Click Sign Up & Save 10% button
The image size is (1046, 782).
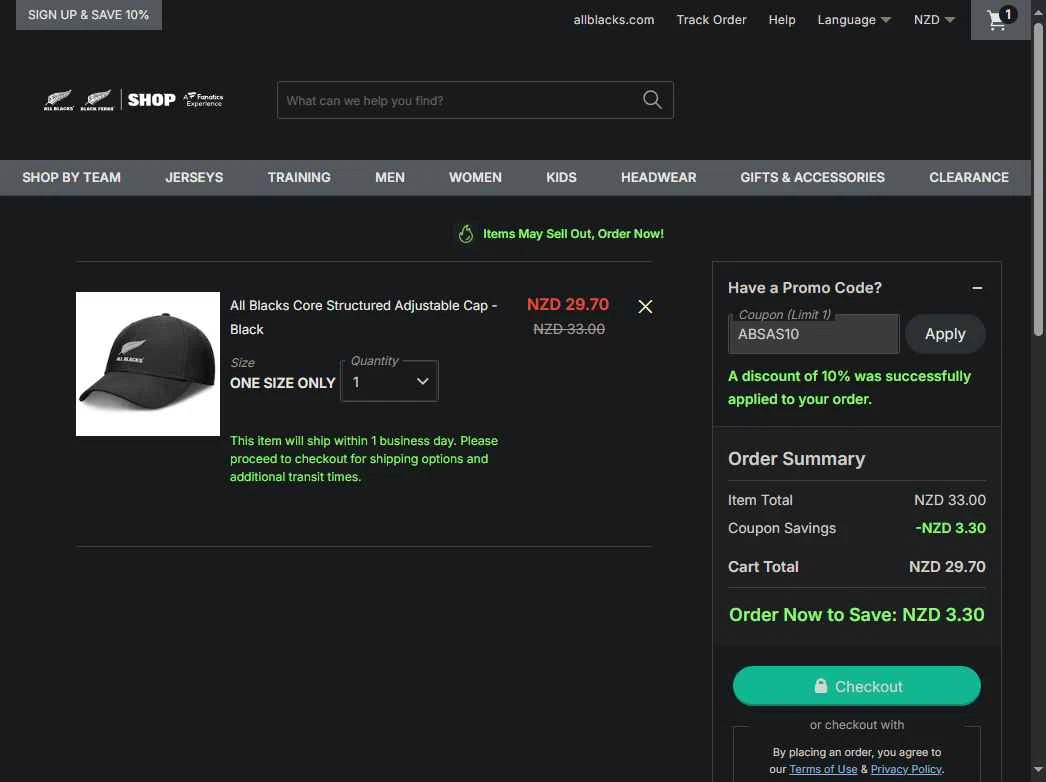point(89,15)
